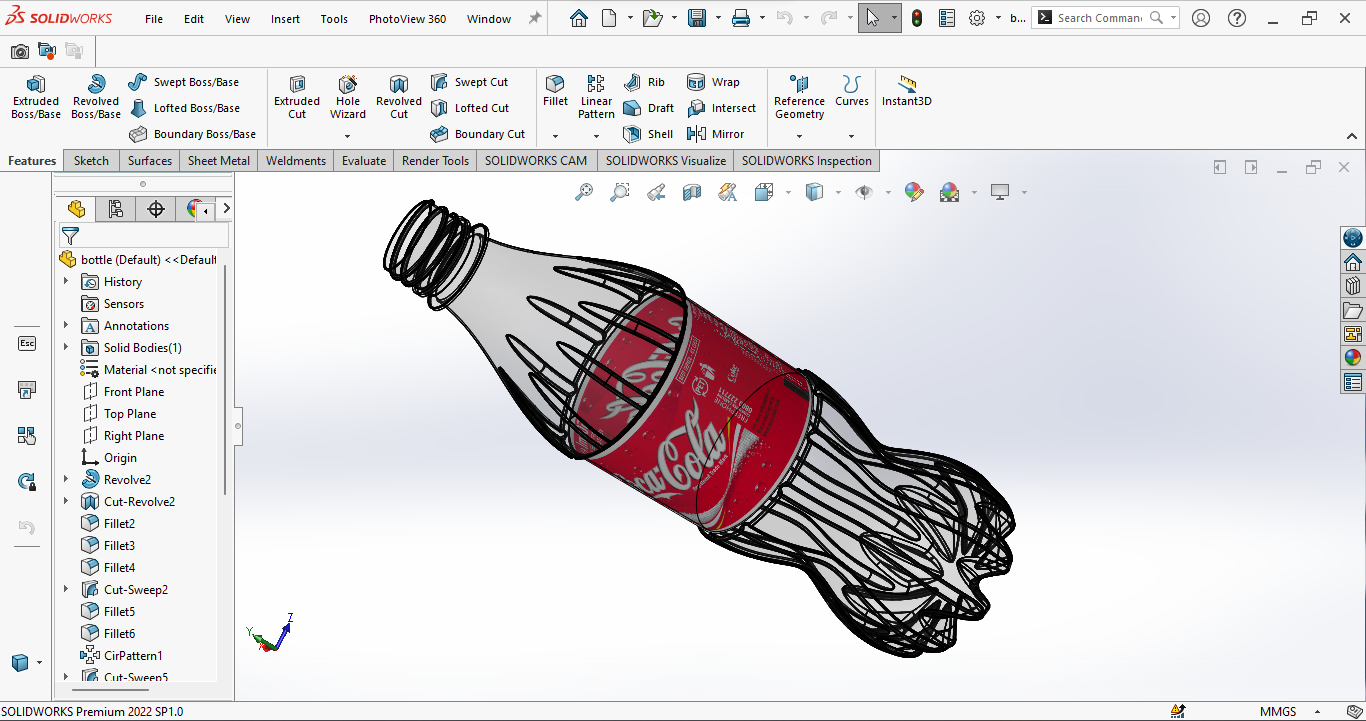
Task: Pin the SOLIDWORKS menu bar
Action: tap(535, 18)
